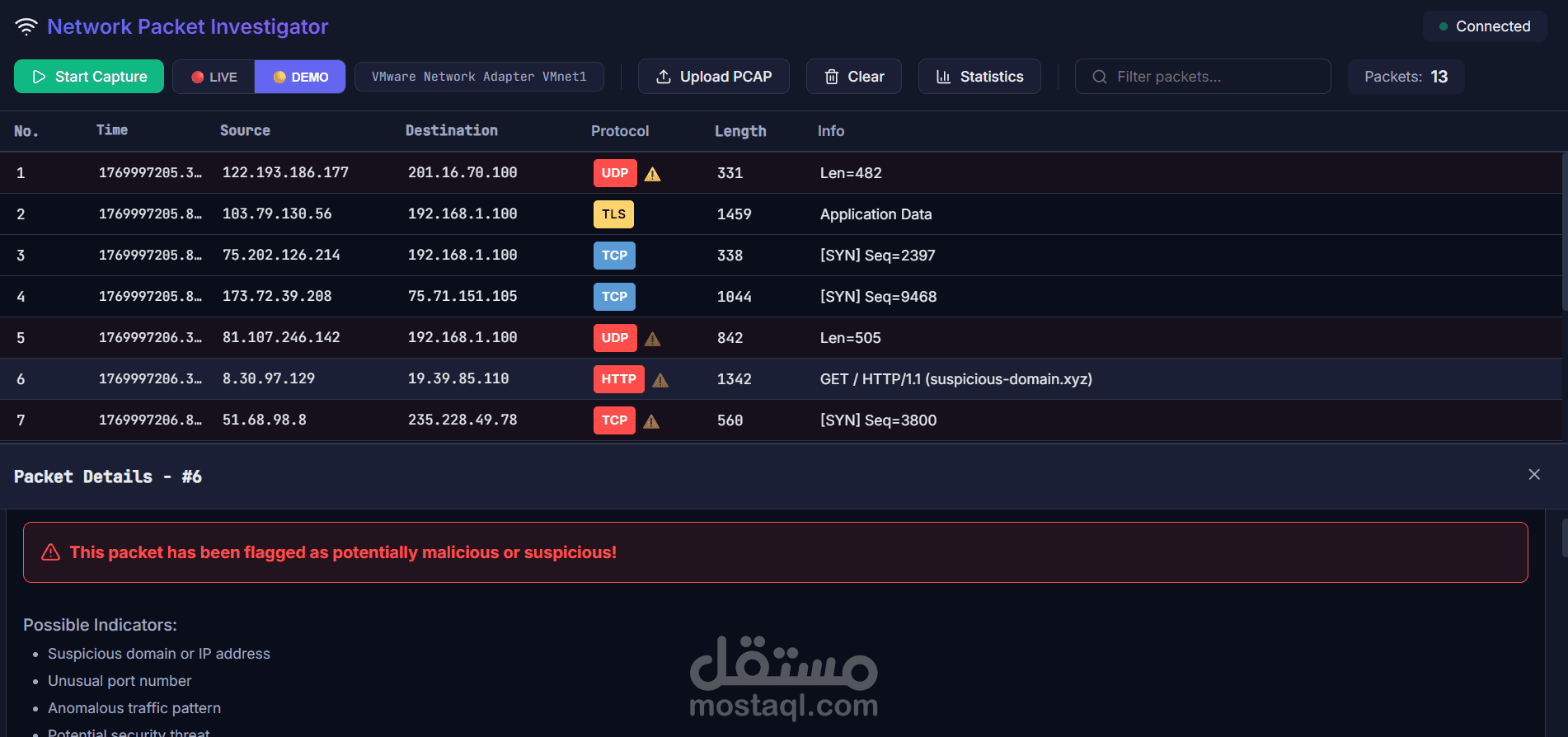The width and height of the screenshot is (1568, 737).
Task: Click warning icon on packet 1 UDP row
Action: (x=653, y=174)
